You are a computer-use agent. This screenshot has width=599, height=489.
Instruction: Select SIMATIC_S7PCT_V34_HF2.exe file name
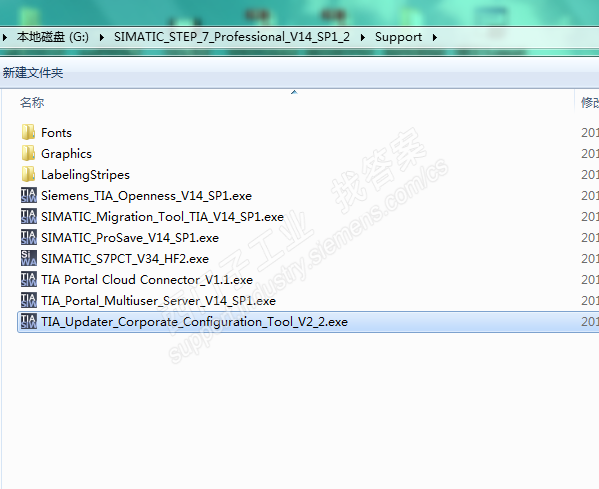[125, 259]
